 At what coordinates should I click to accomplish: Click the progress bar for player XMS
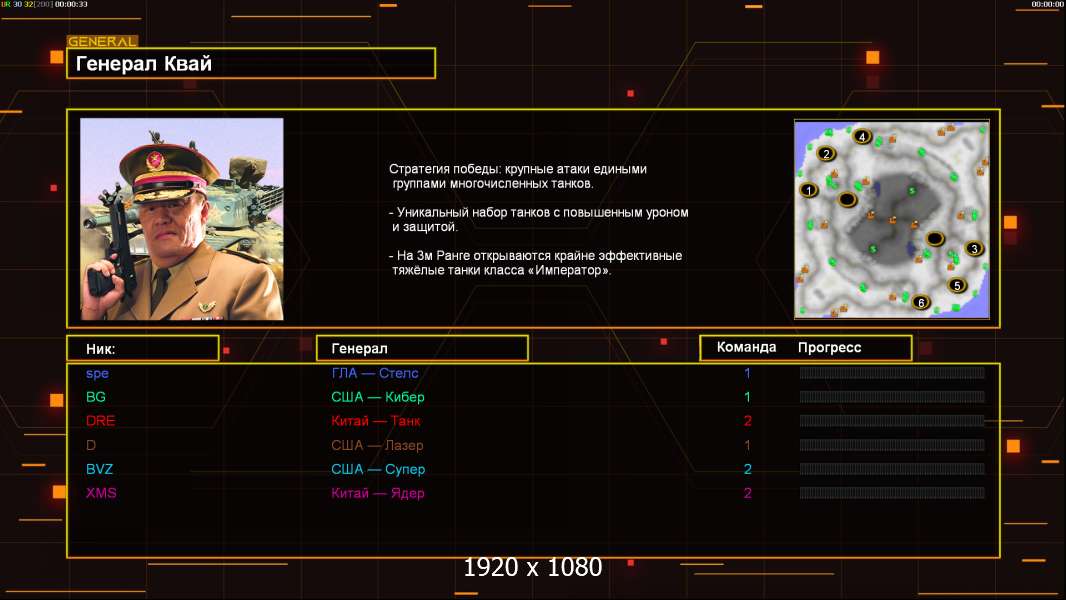(x=892, y=493)
